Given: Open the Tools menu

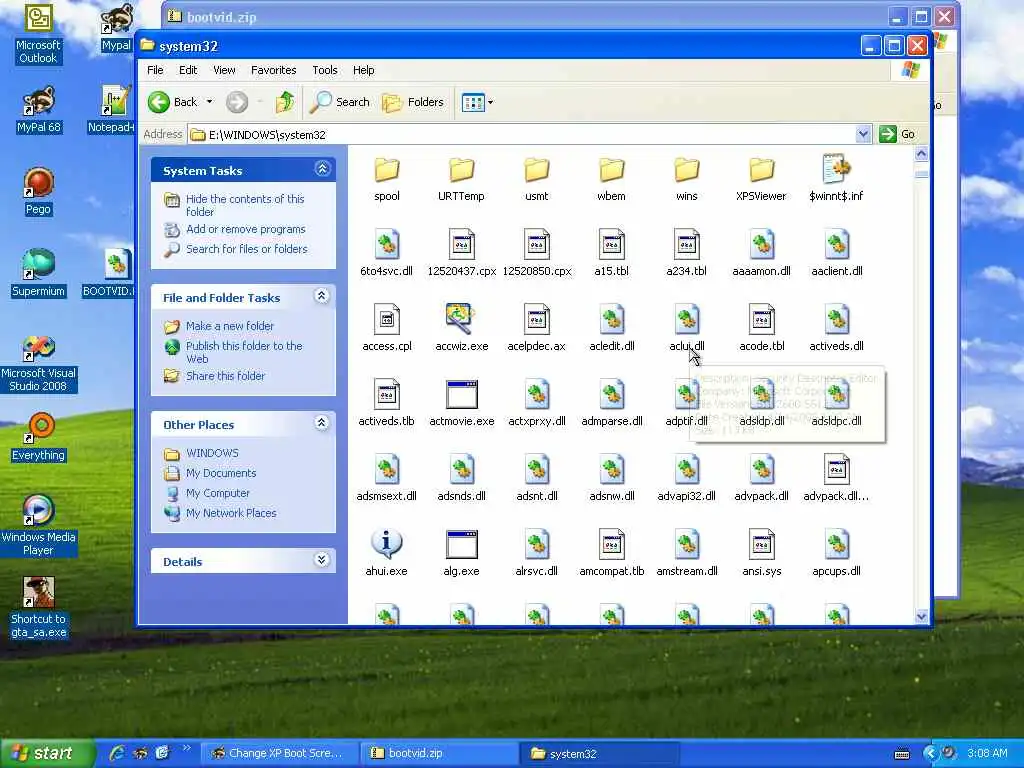Looking at the screenshot, I should click(325, 70).
